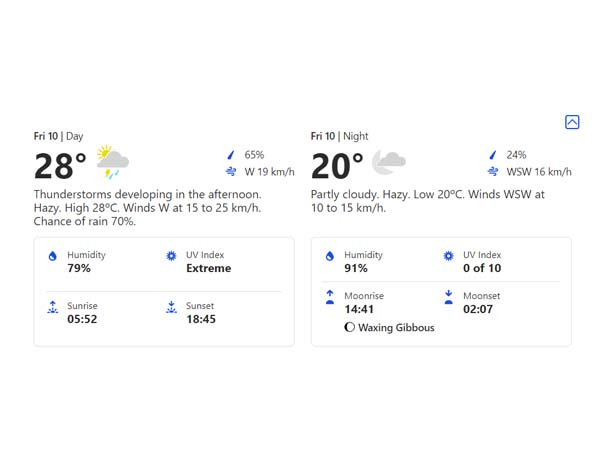Click the 28° daytime temperature
Image resolution: width=600 pixels, height=450 pixels.
coord(60,166)
